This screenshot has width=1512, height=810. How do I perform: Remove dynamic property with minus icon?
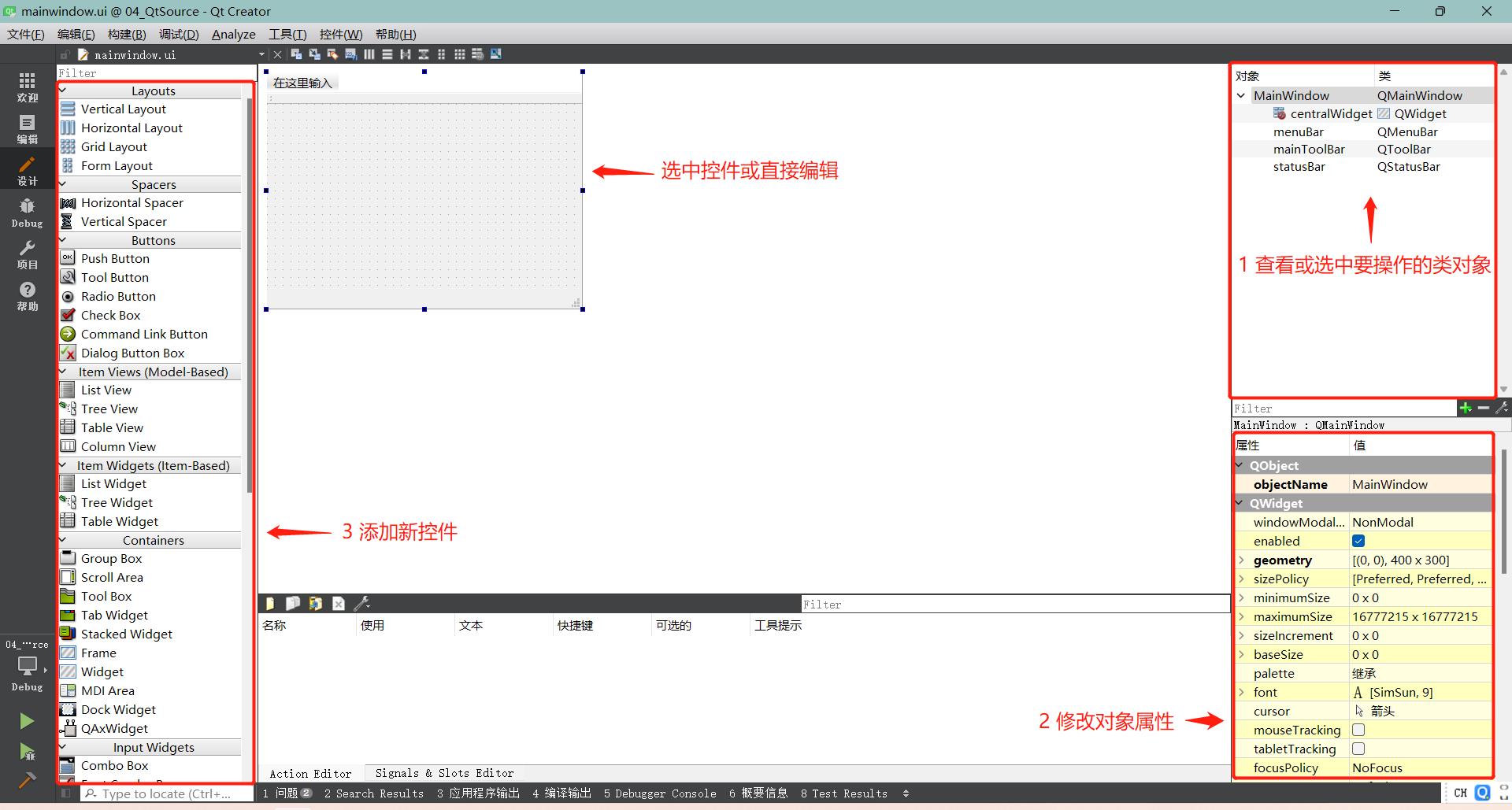coord(1484,408)
